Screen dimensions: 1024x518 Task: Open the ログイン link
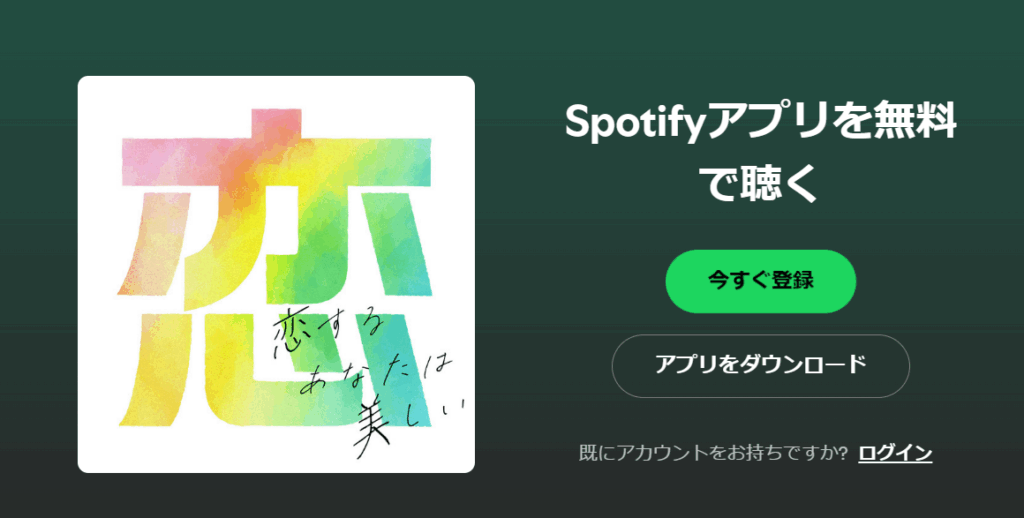tap(895, 453)
